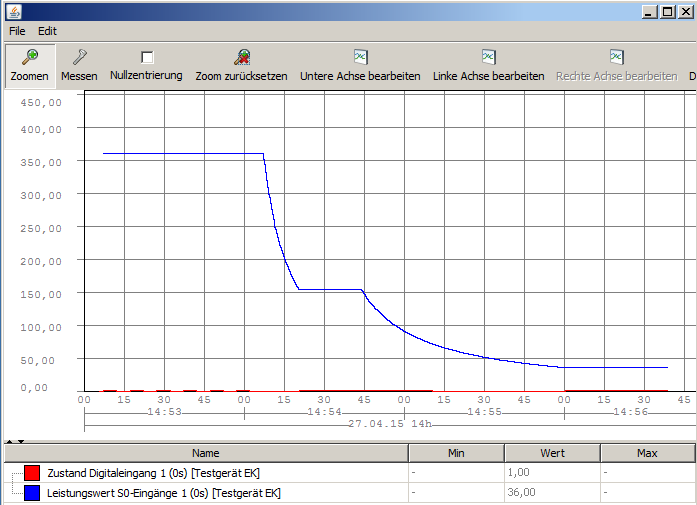The height and width of the screenshot is (505, 697).
Task: Expand legend panel with the up arrow
Action: click(x=9, y=441)
